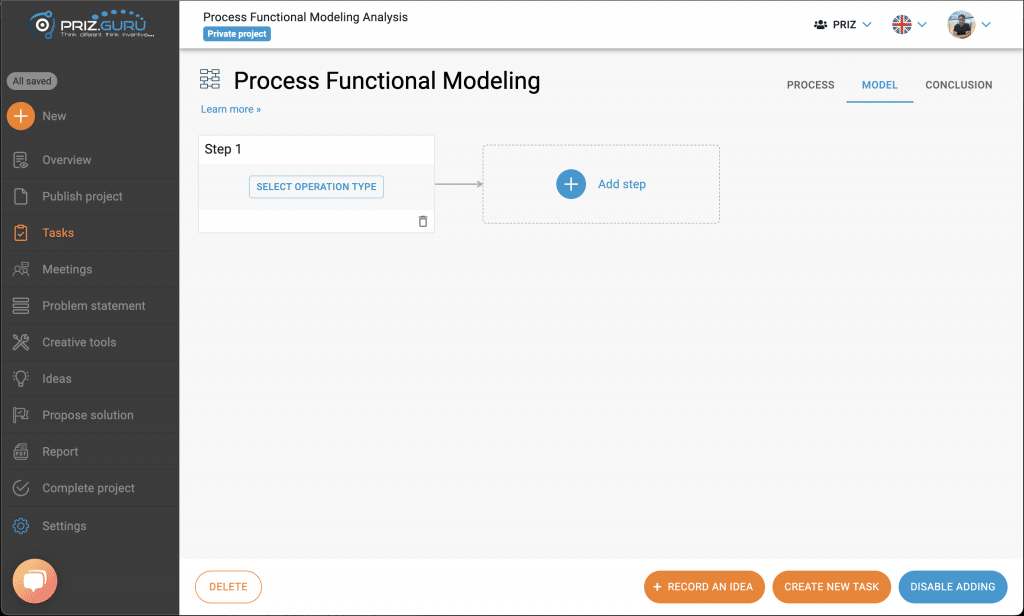Select the Publish project icon

(x=20, y=196)
